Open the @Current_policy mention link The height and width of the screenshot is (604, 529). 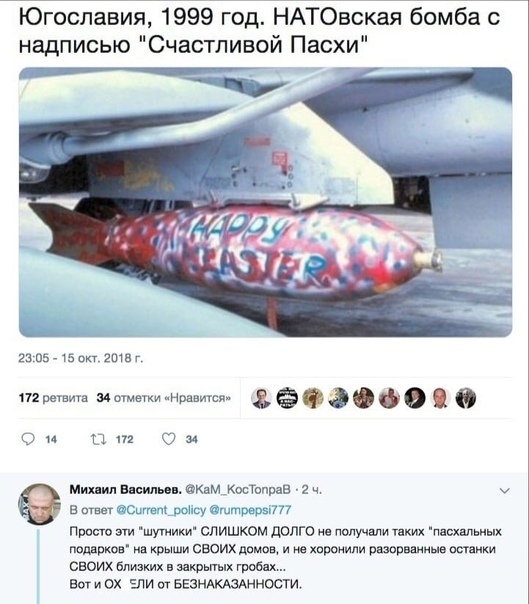coord(161,510)
